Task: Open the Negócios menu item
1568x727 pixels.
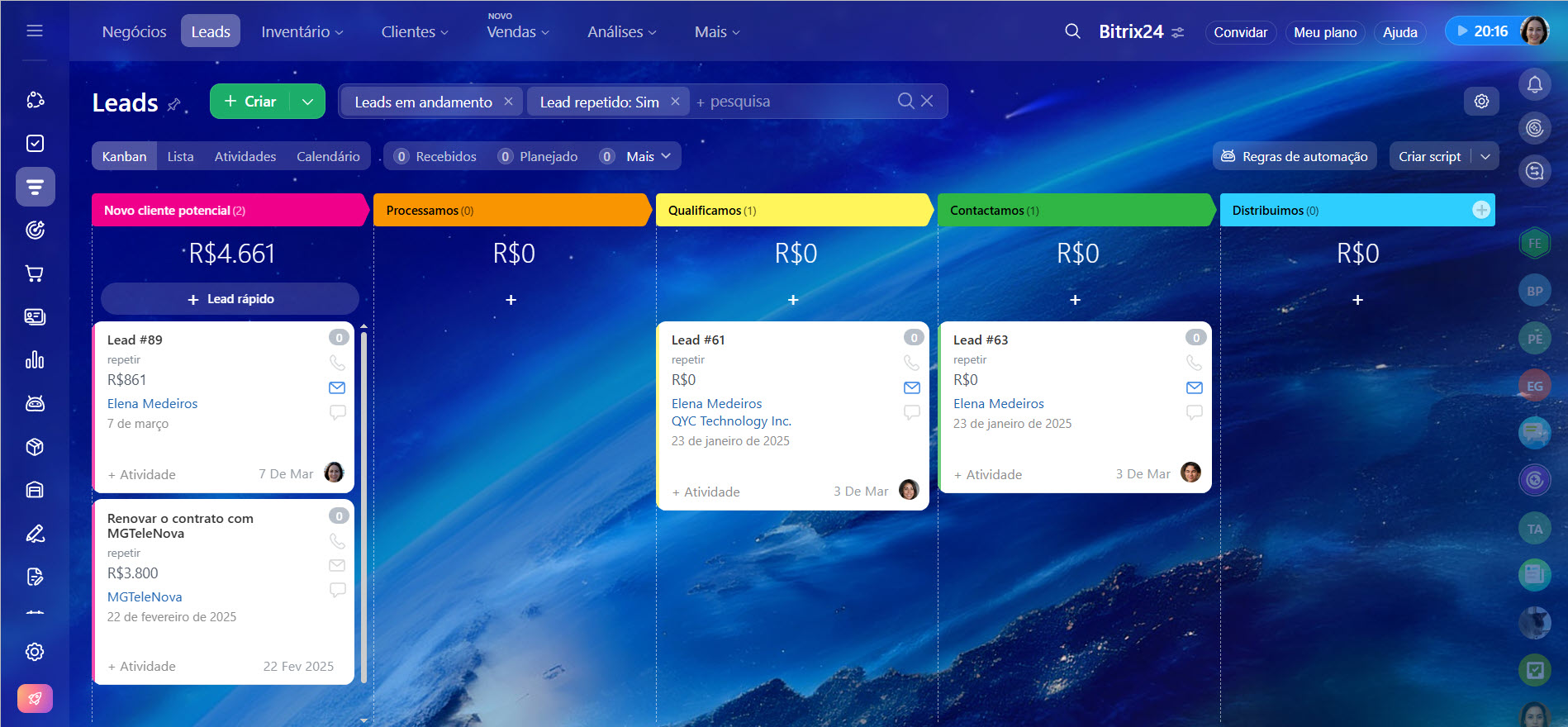Action: 134,31
